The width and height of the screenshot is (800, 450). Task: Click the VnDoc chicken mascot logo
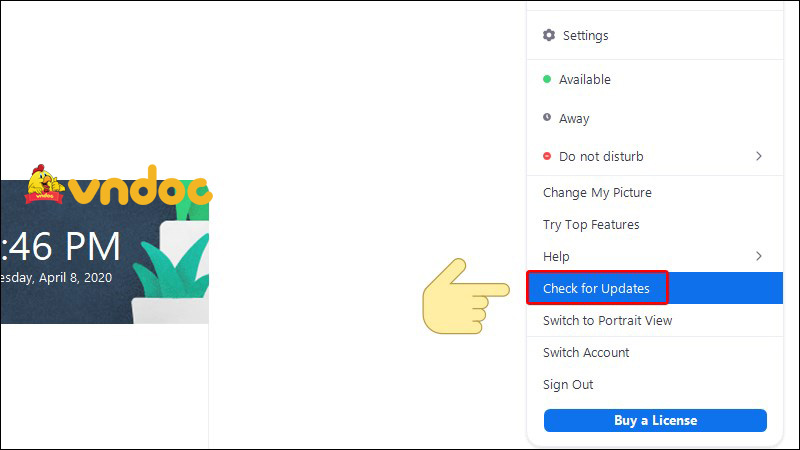(46, 183)
